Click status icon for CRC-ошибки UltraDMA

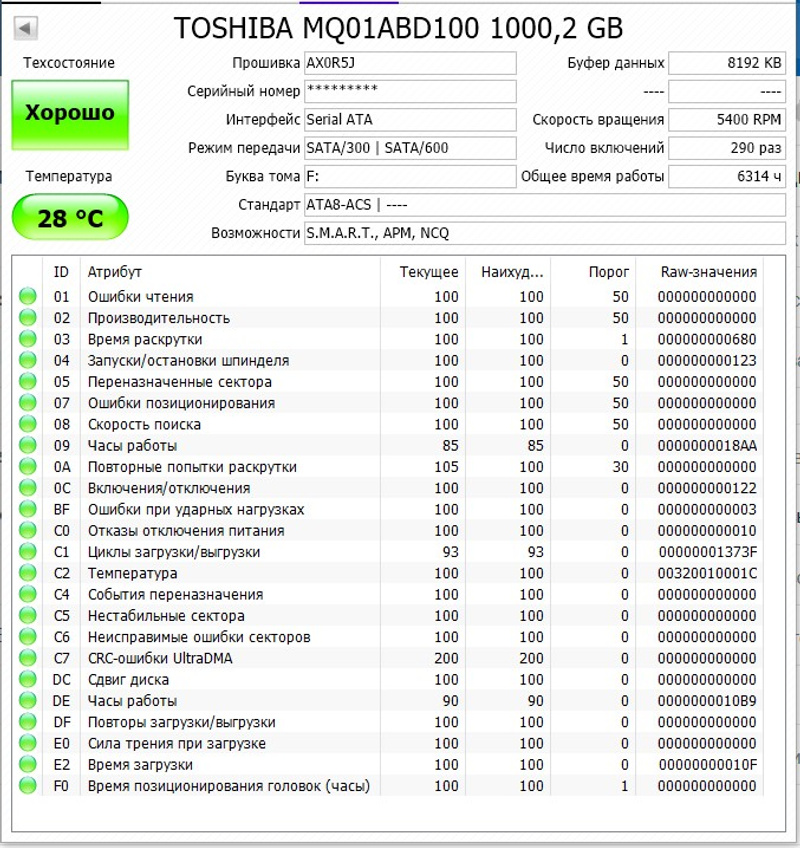point(27,659)
